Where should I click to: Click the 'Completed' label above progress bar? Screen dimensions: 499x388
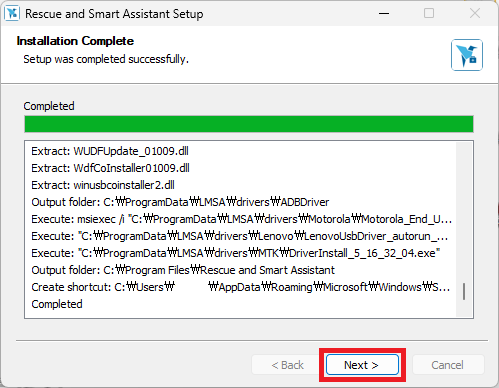point(49,106)
